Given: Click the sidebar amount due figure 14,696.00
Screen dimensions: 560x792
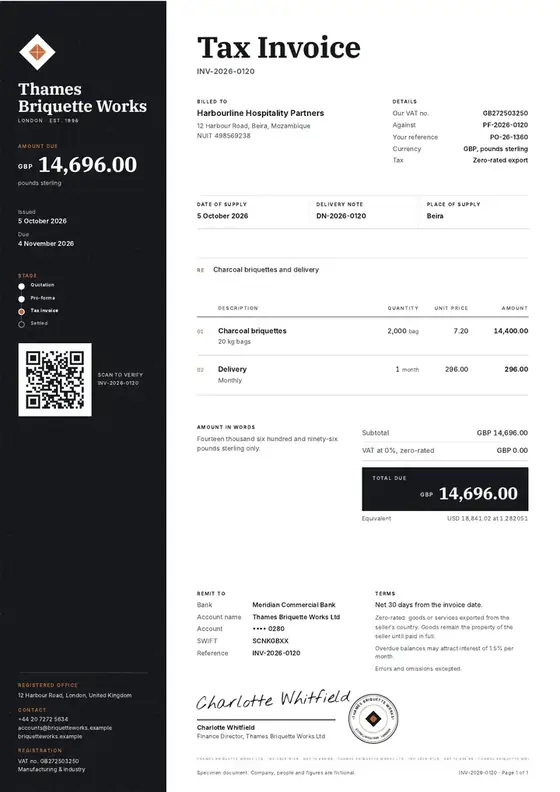Looking at the screenshot, I should [x=87, y=165].
